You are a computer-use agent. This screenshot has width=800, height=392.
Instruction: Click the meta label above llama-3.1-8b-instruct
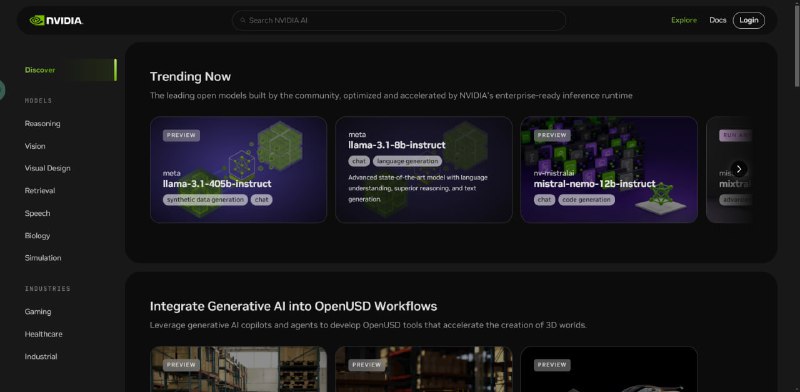357,134
